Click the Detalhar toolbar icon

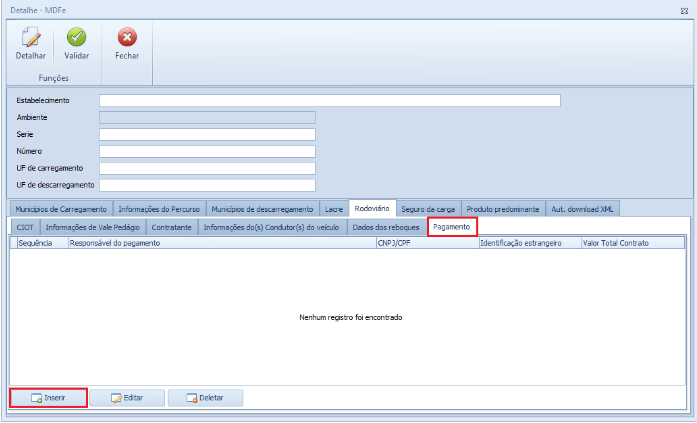click(x=30, y=41)
